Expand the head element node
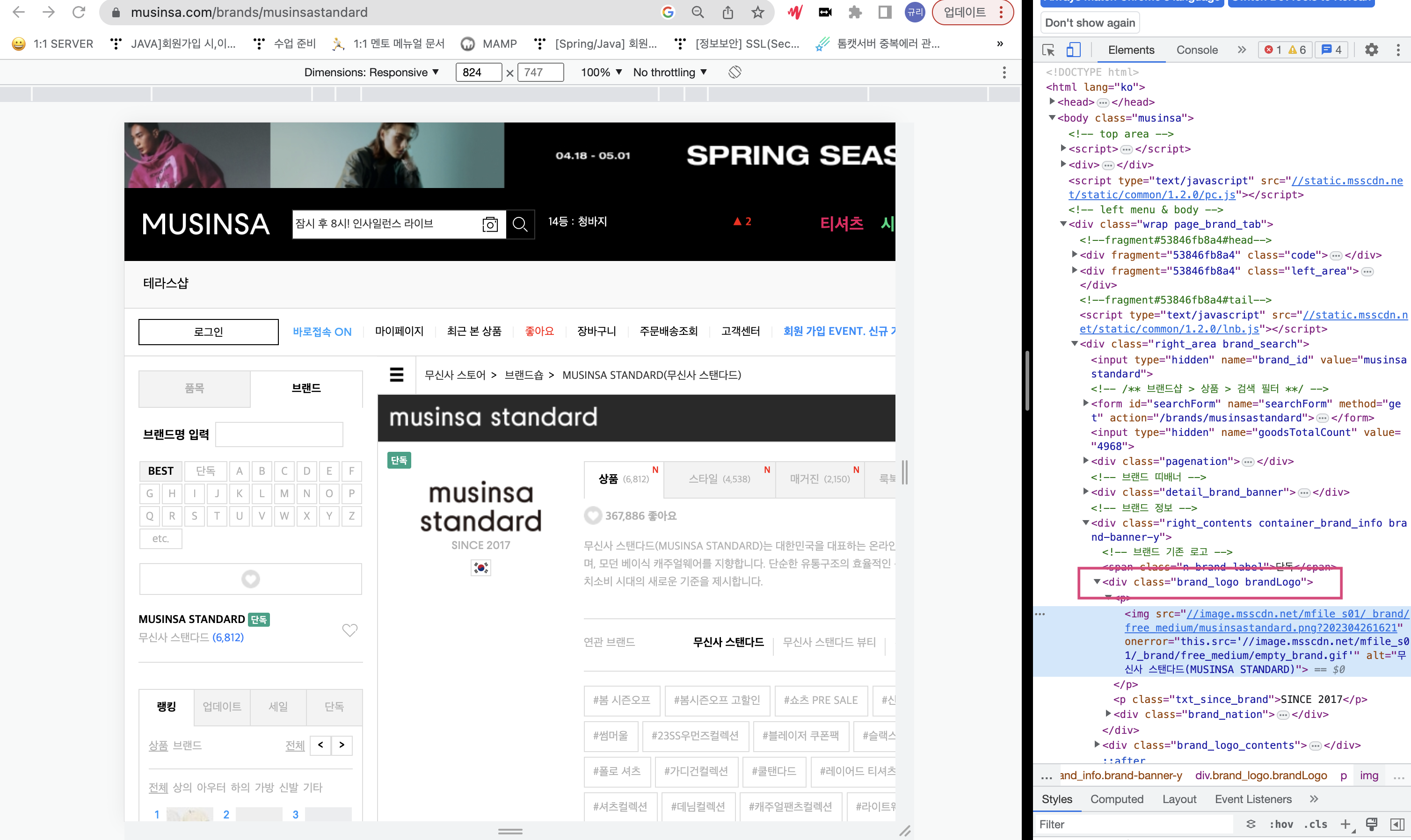This screenshot has height=840, width=1411. 1052,101
